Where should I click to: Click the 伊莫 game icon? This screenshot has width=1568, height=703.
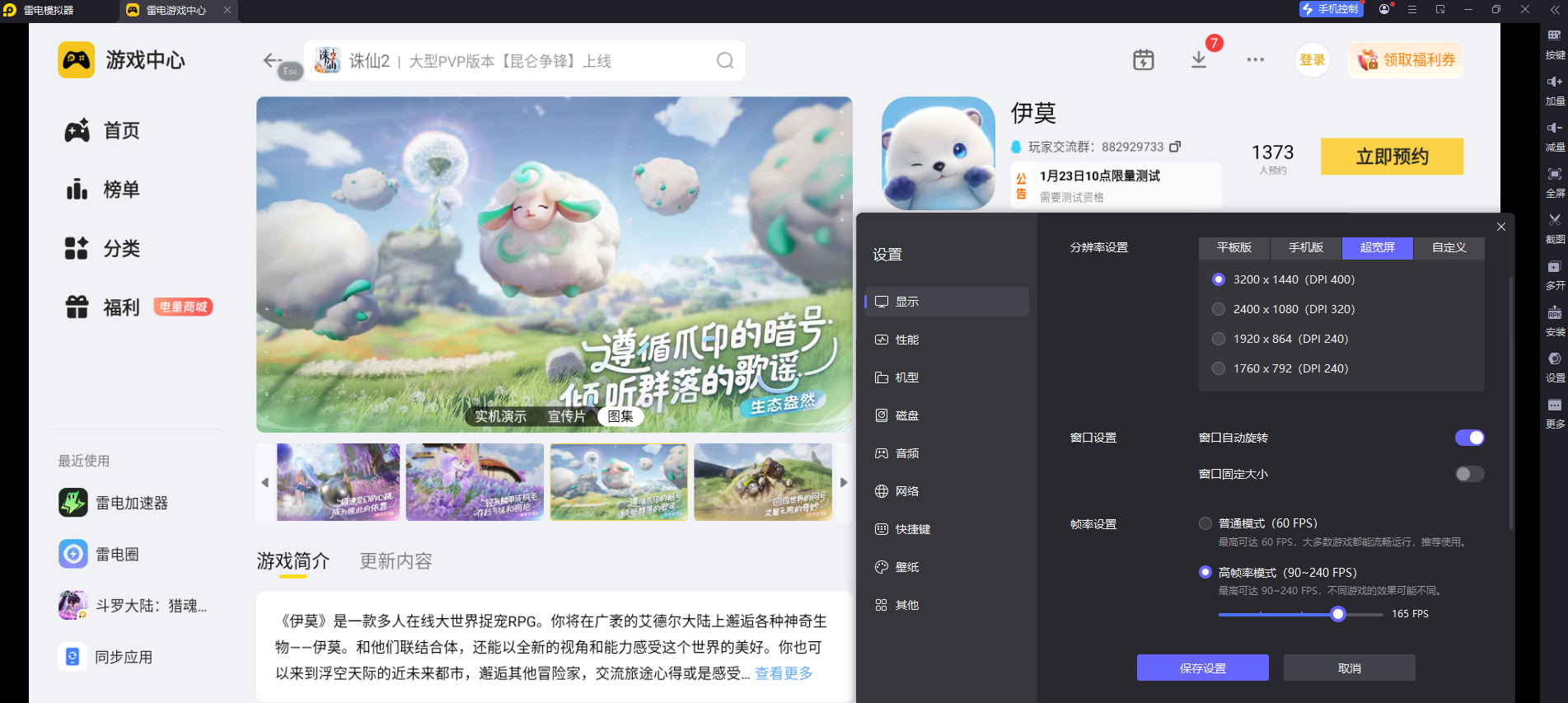(938, 153)
